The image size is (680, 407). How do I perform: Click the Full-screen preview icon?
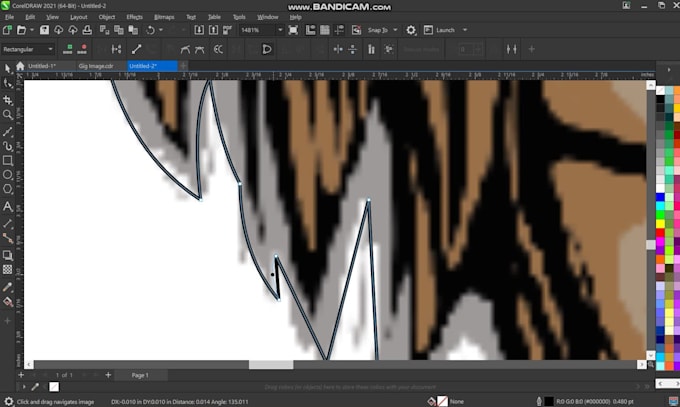[x=293, y=30]
